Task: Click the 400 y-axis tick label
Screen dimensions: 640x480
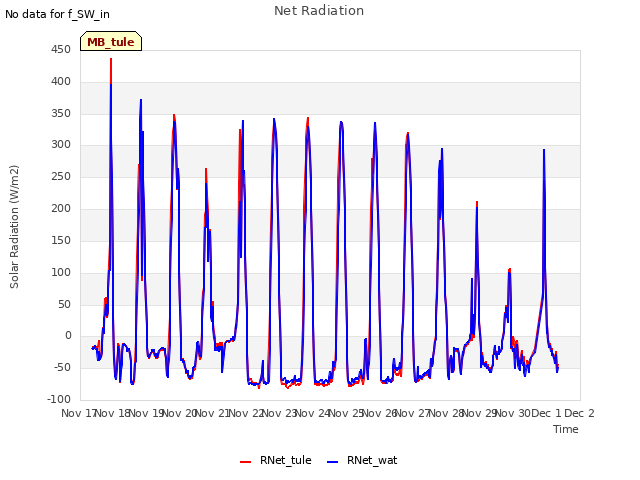Action: [61, 82]
